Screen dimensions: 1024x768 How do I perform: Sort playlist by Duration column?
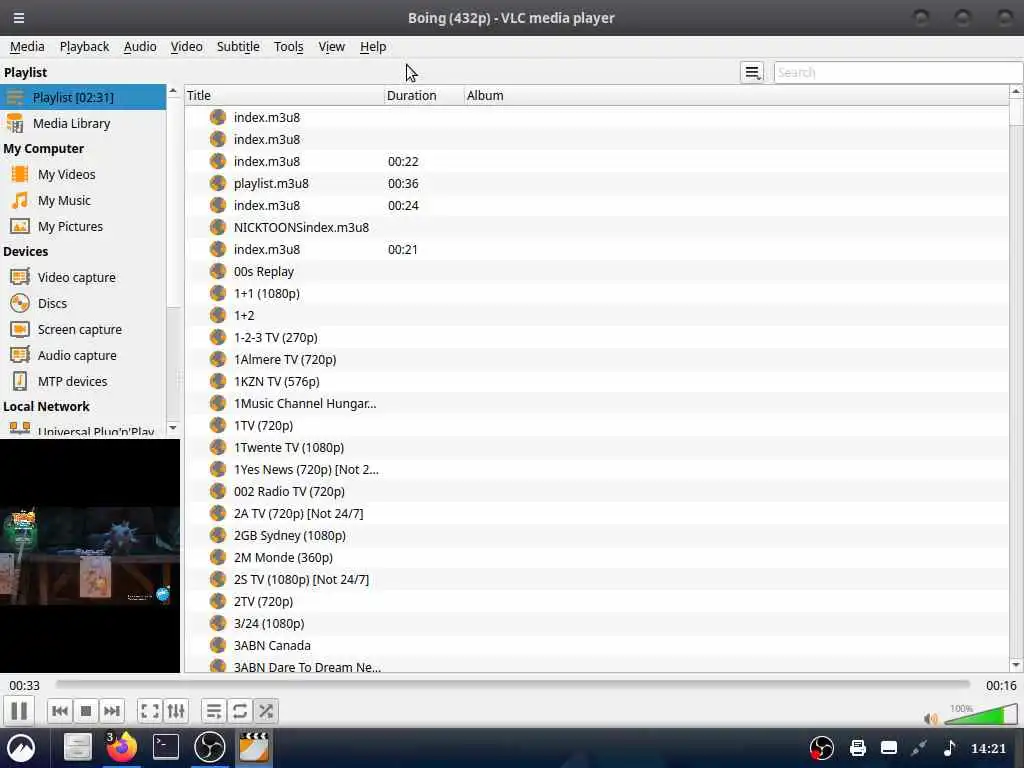pos(424,95)
